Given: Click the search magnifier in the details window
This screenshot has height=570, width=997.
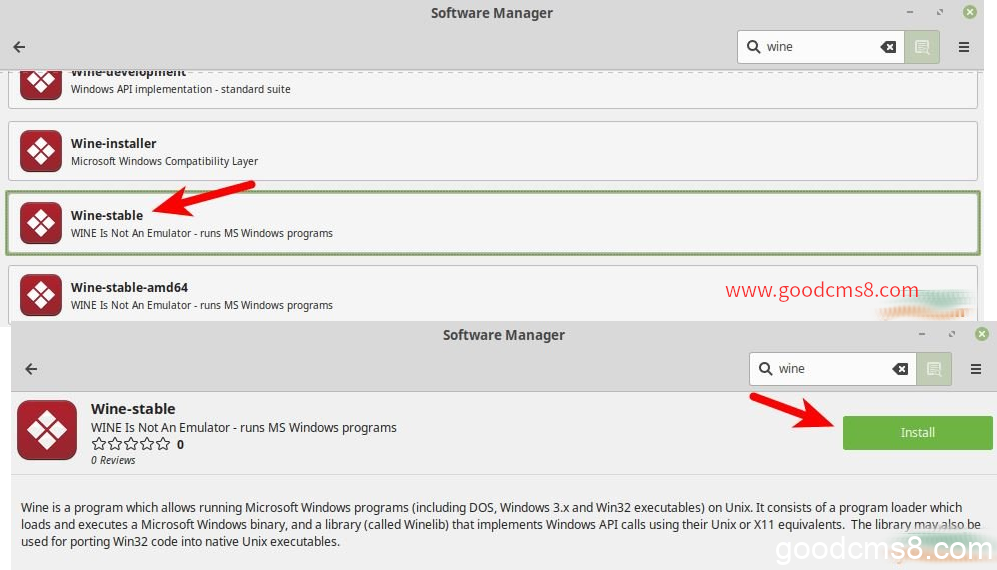Looking at the screenshot, I should (766, 368).
